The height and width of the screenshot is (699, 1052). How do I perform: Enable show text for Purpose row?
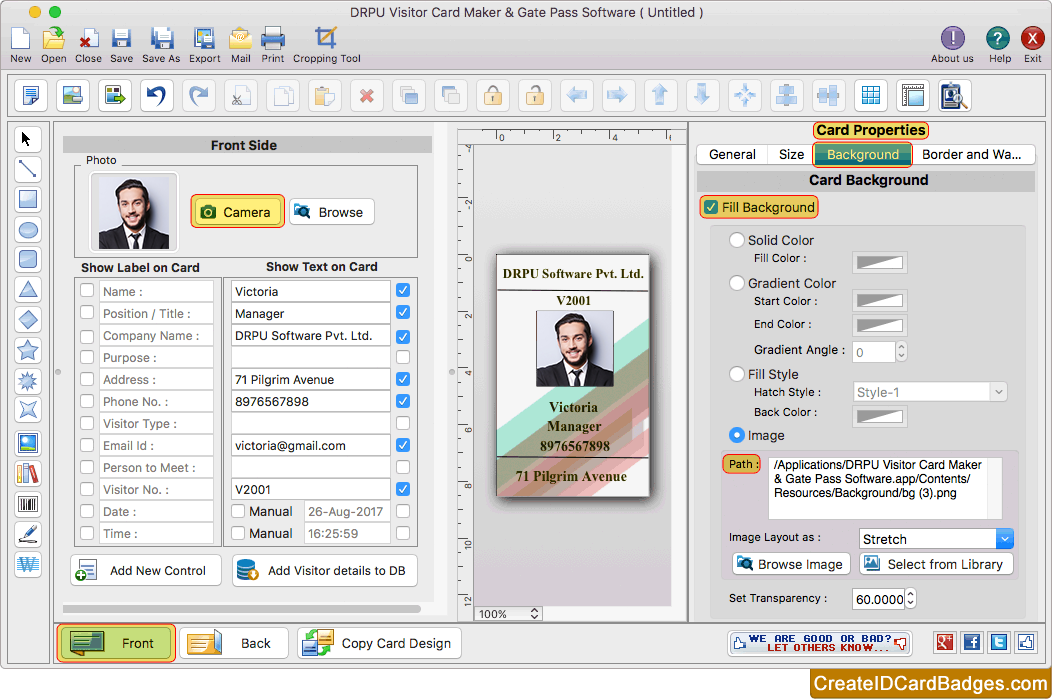403,357
